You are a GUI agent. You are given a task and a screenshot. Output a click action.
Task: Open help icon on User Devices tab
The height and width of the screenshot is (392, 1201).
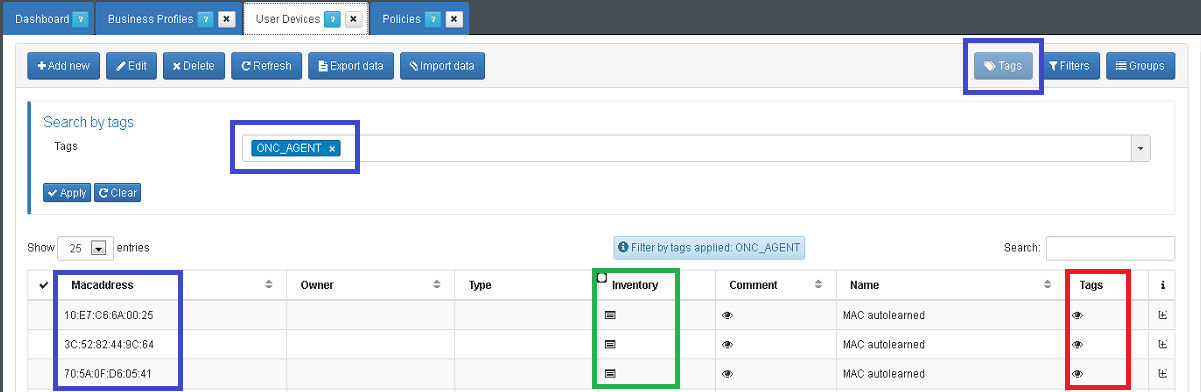tap(332, 19)
